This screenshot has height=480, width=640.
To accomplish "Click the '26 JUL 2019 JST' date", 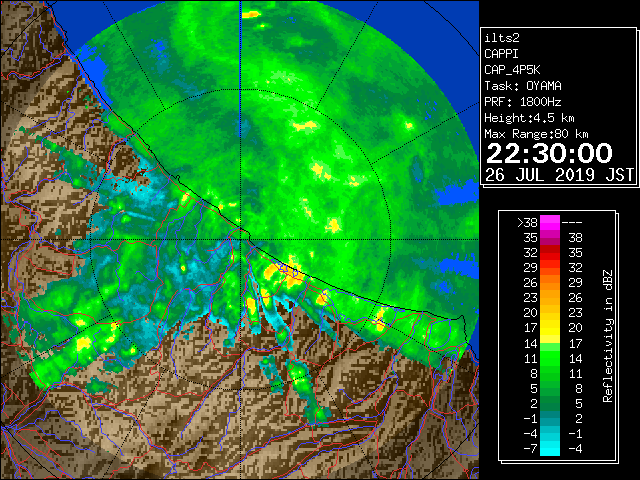I will [x=560, y=175].
